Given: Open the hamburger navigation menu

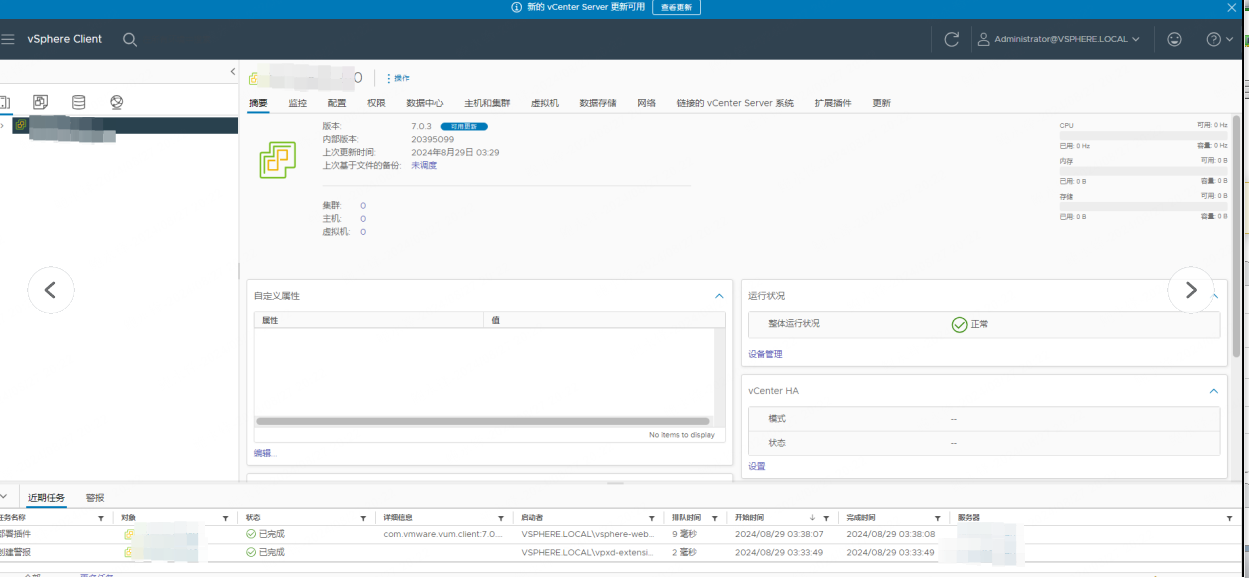Looking at the screenshot, I should click(8, 39).
